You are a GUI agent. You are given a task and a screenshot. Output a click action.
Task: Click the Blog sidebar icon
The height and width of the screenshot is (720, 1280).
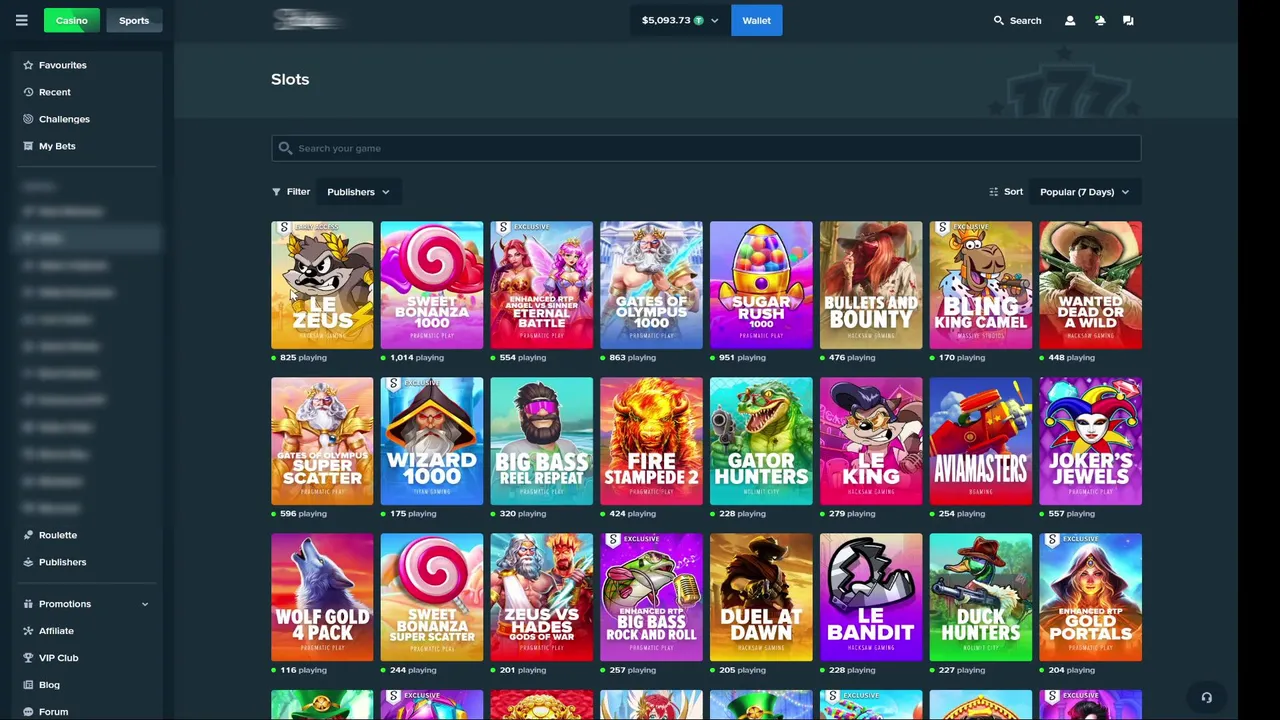(29, 685)
